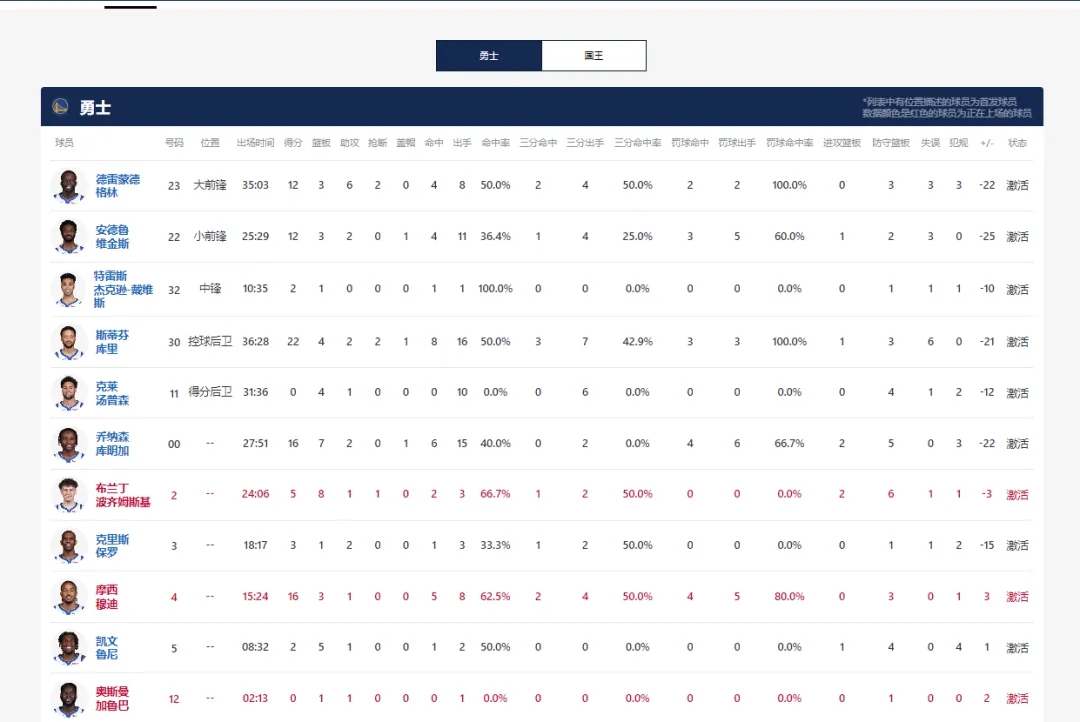This screenshot has width=1080, height=722.
Task: Open 德雷蒙德 格林 player name link
Action: point(117,186)
